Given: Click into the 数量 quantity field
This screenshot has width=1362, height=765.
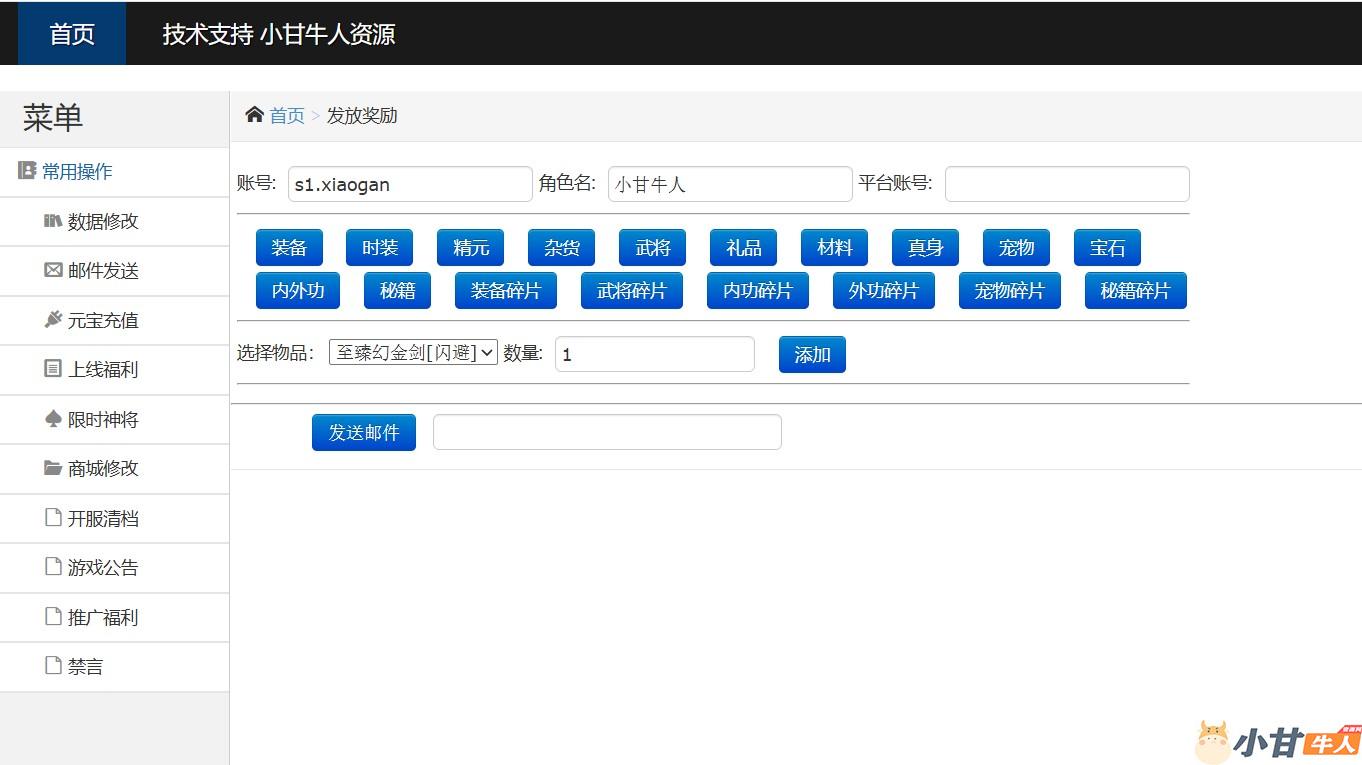Looking at the screenshot, I should [654, 354].
